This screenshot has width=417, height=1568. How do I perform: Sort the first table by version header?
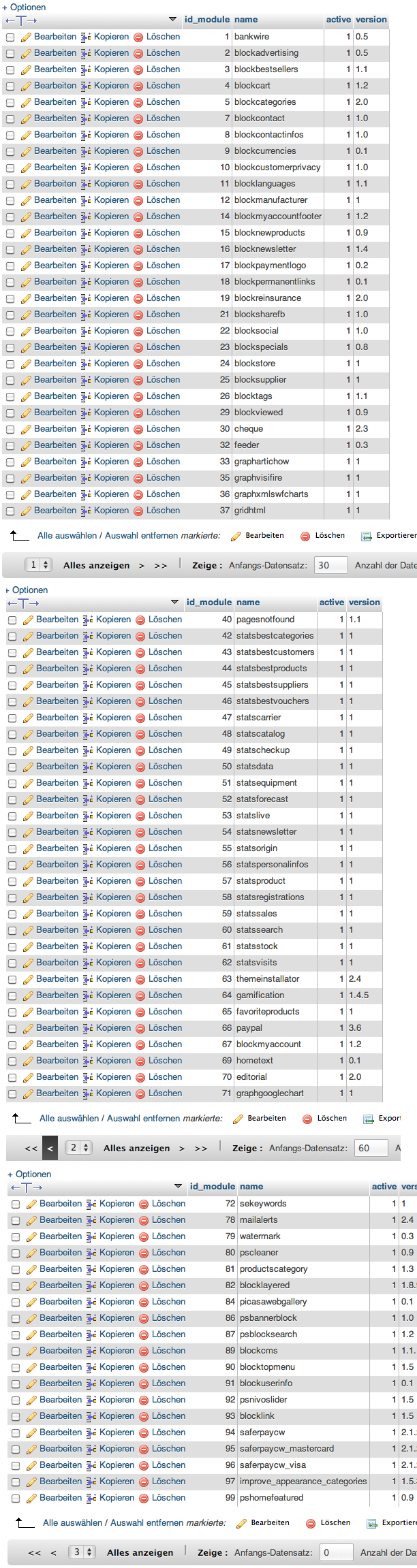click(371, 20)
